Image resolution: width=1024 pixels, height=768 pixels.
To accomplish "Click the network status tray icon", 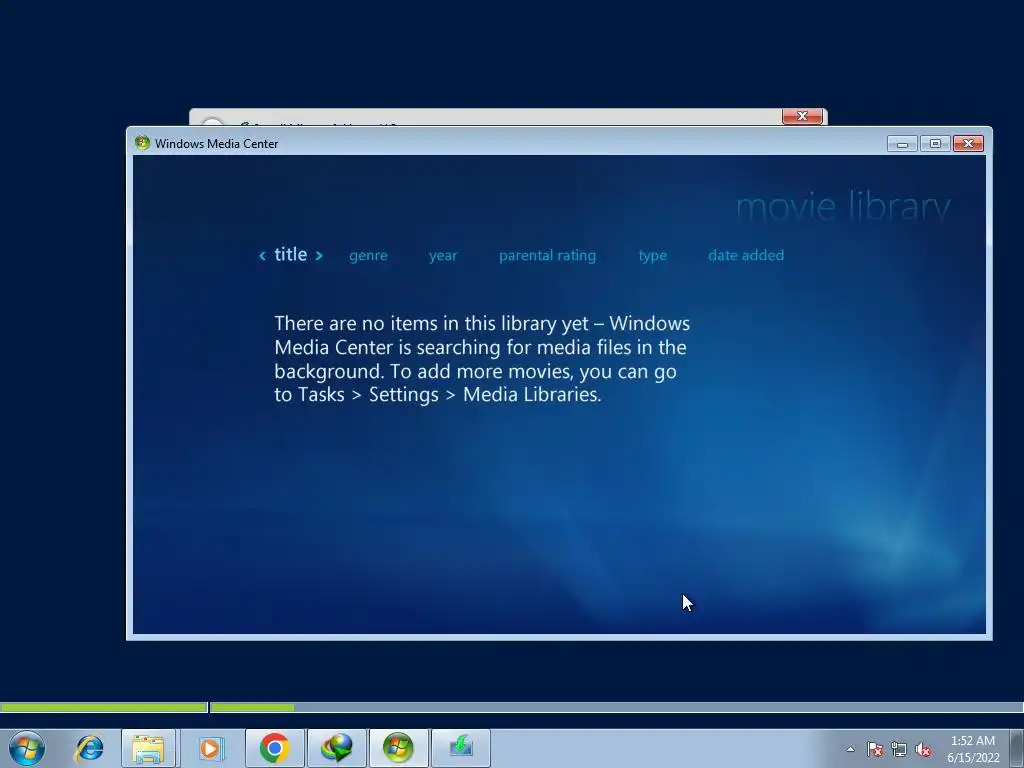I will [x=899, y=749].
